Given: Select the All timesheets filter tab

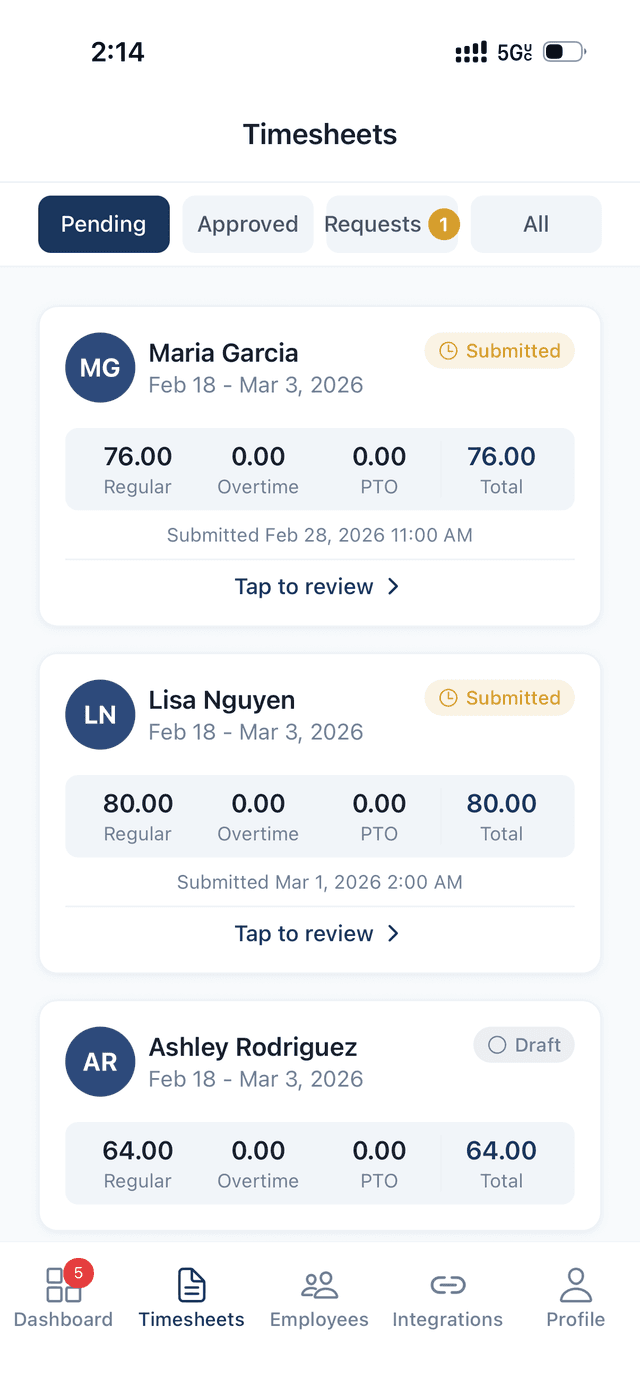Looking at the screenshot, I should coord(536,224).
